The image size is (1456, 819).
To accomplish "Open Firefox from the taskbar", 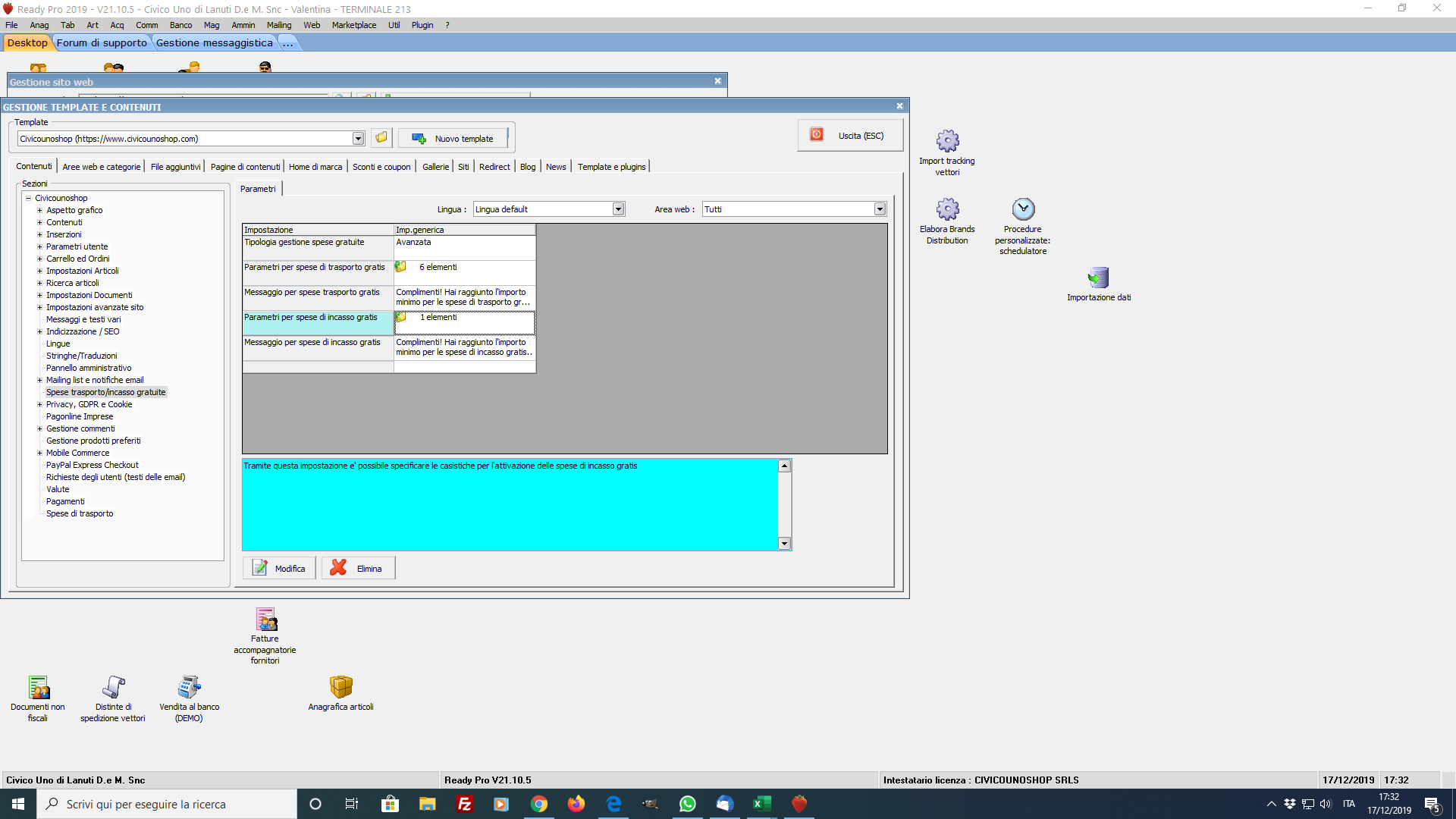I will 576,804.
